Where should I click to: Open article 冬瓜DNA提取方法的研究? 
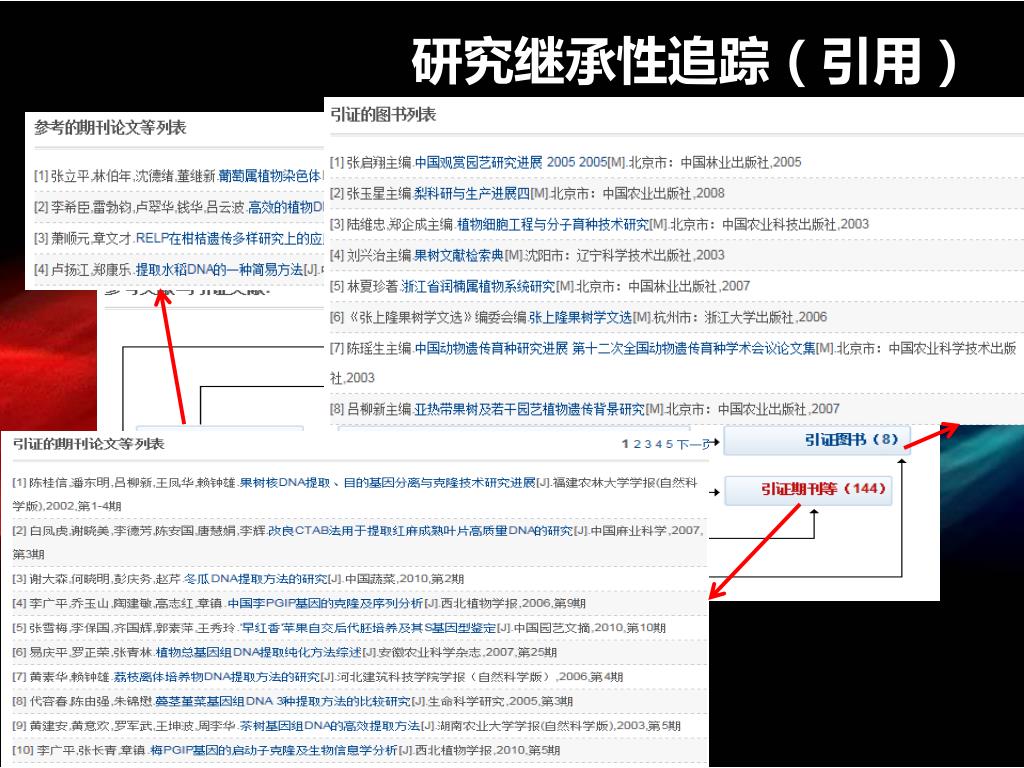(x=256, y=579)
